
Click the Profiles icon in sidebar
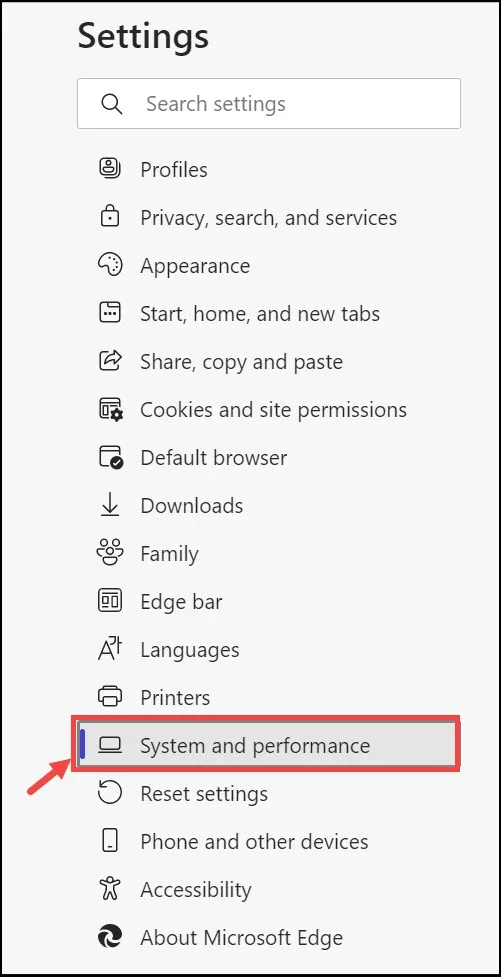pyautogui.click(x=110, y=168)
